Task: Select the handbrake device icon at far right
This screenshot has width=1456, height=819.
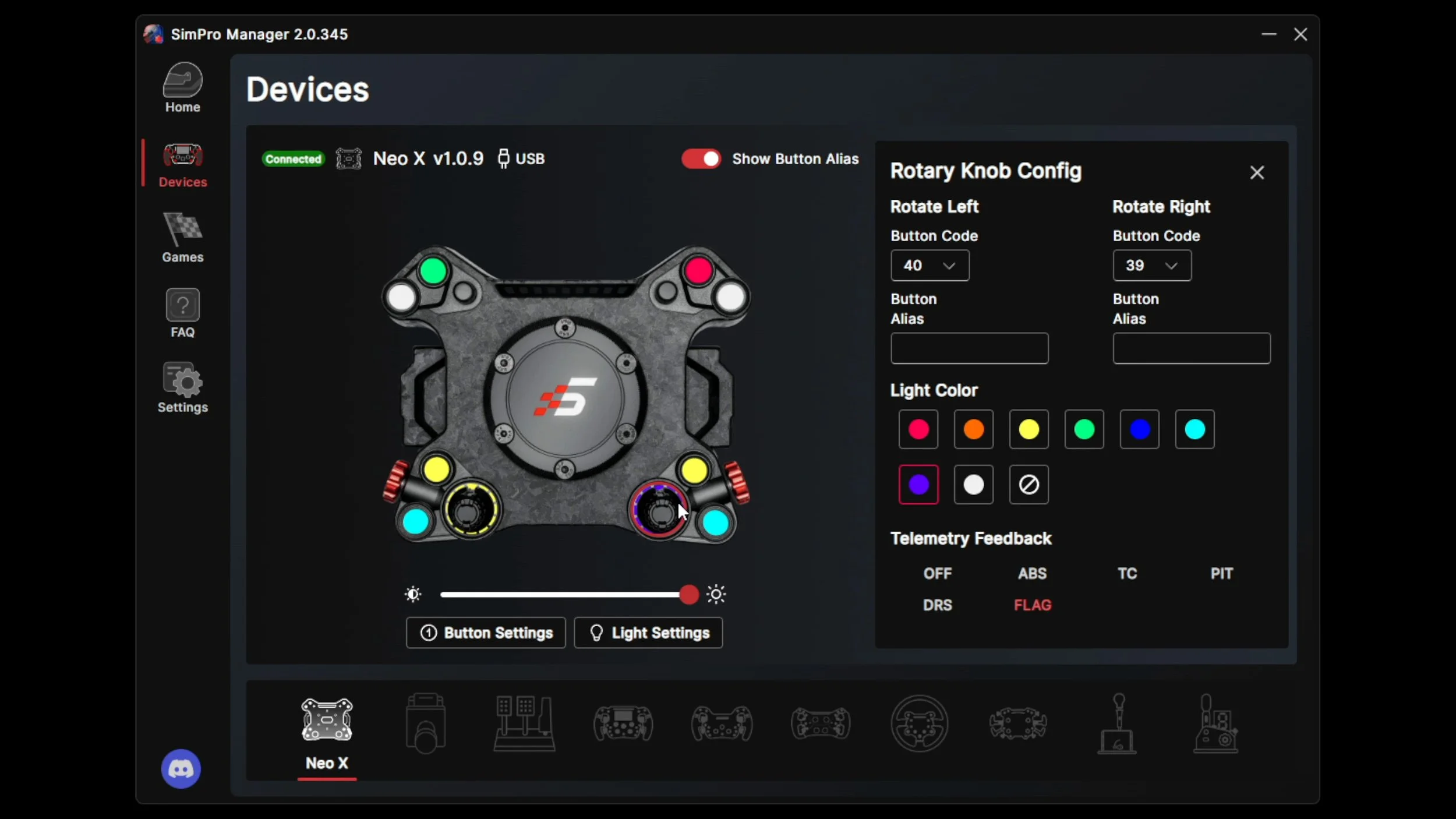Action: click(x=1215, y=723)
